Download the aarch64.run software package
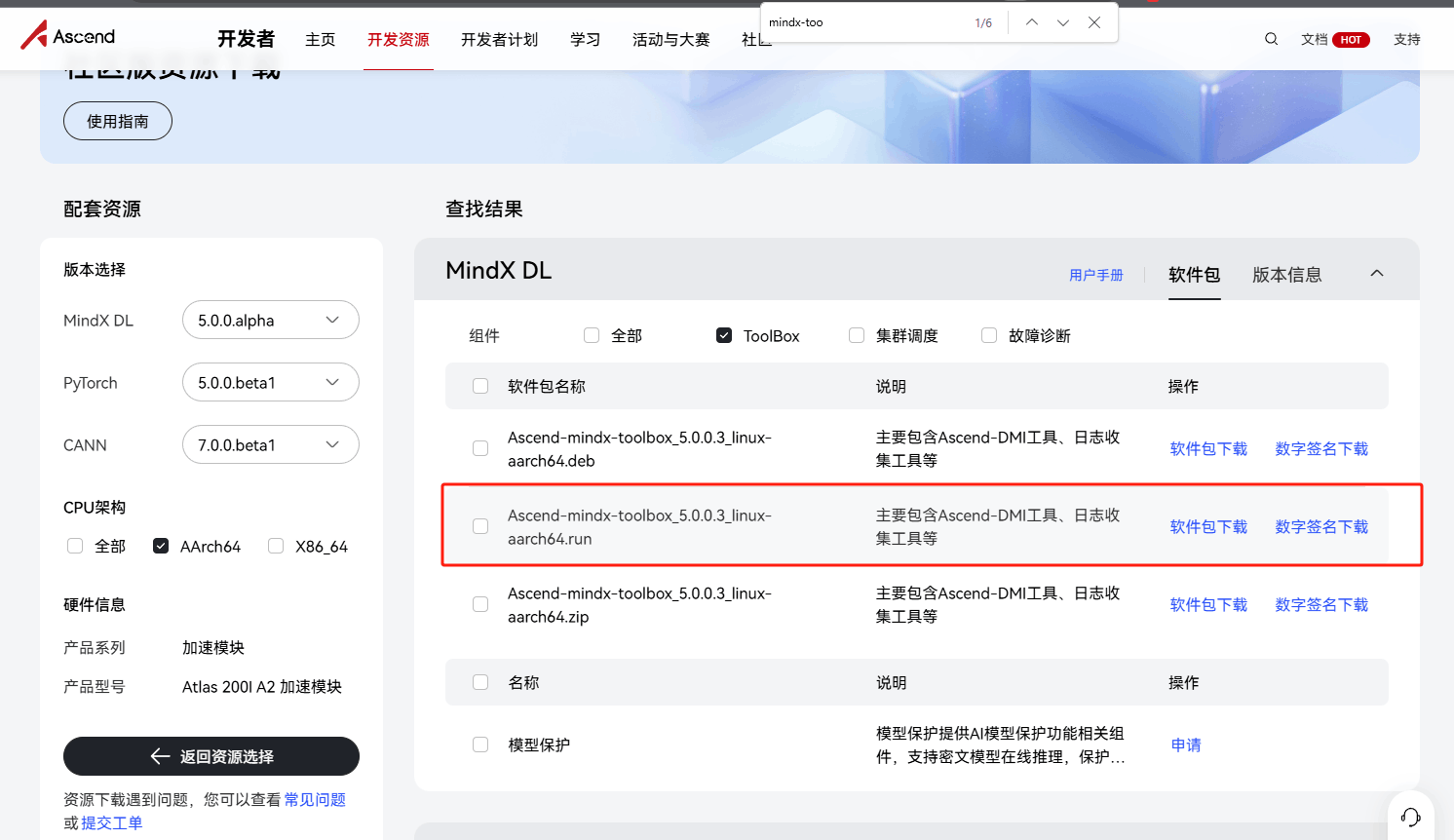The width and height of the screenshot is (1454, 840). click(x=1208, y=526)
